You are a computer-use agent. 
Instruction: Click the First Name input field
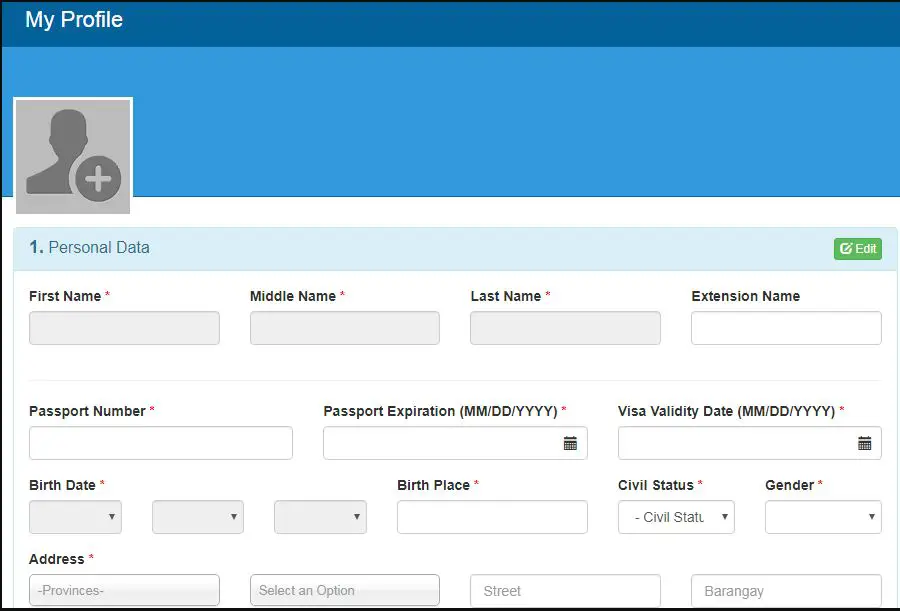(x=124, y=328)
